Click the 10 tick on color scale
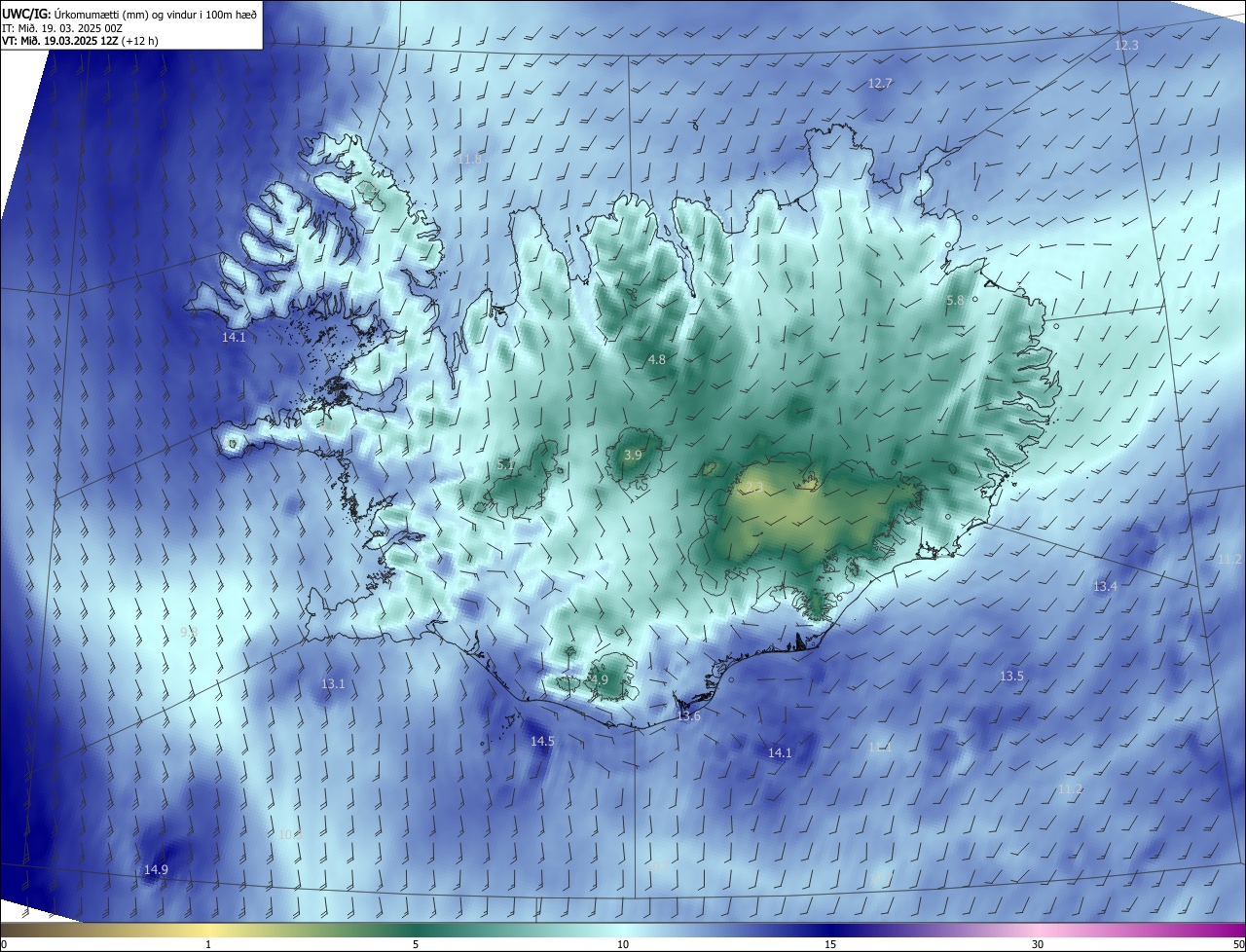The width and height of the screenshot is (1246, 952). coord(623,944)
